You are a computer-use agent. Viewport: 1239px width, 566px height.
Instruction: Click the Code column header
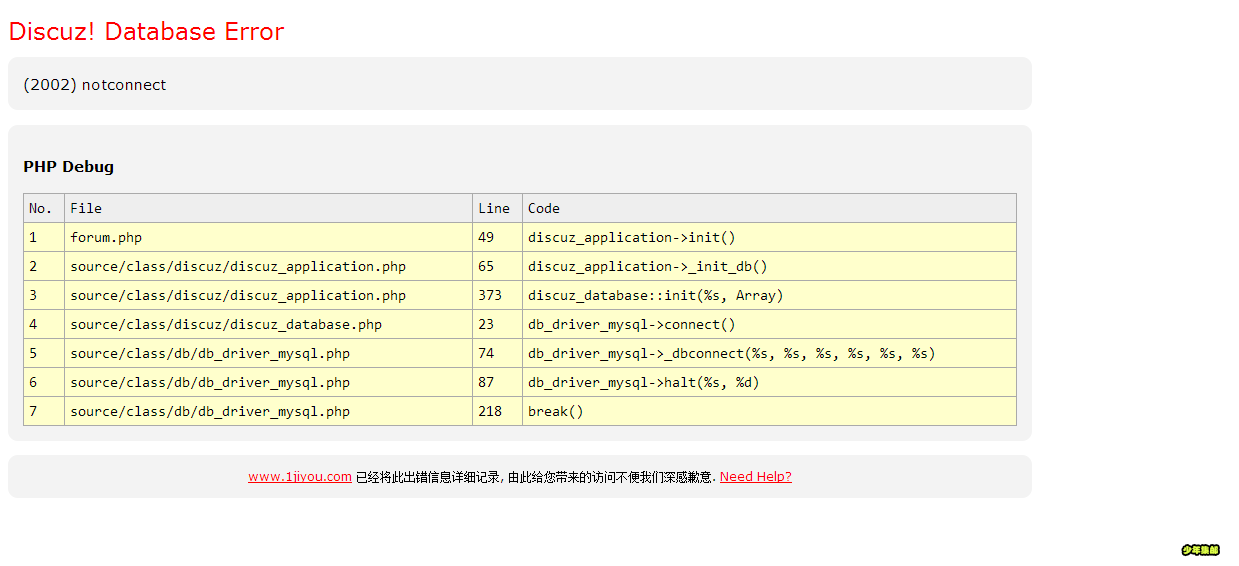770,208
